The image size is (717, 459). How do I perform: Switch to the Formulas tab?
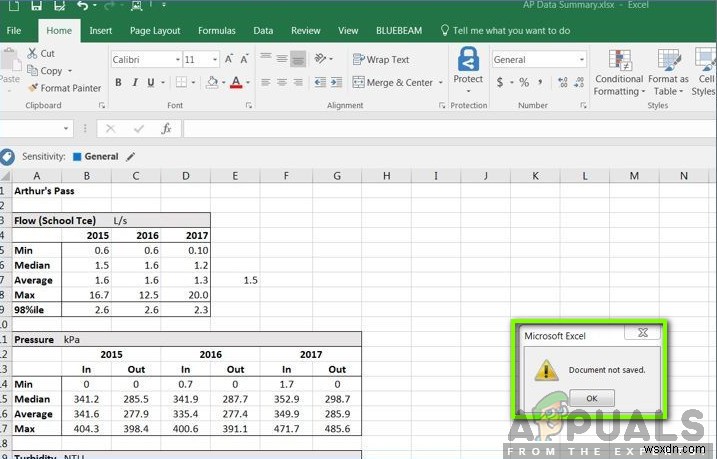click(217, 31)
